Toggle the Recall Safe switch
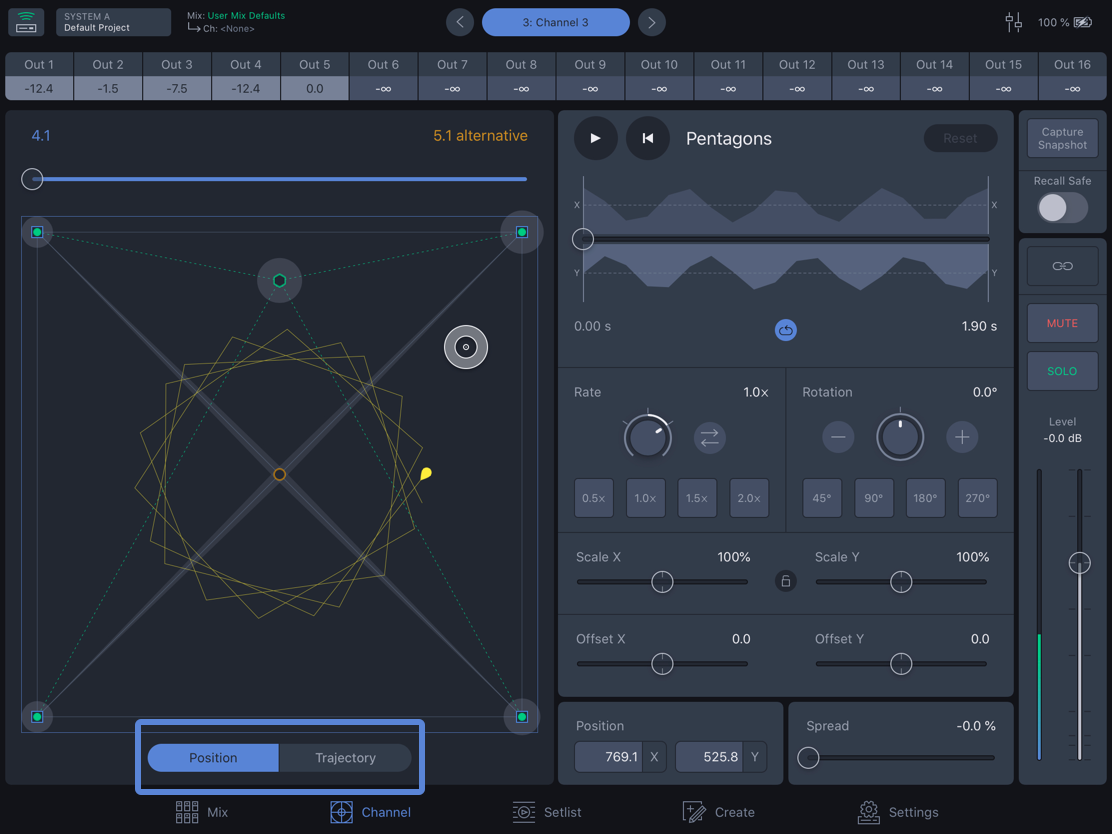The width and height of the screenshot is (1112, 834). 1062,208
